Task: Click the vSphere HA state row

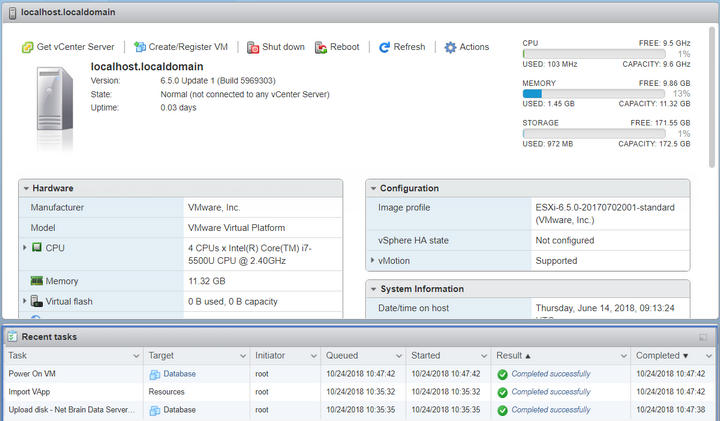Action: [x=528, y=240]
